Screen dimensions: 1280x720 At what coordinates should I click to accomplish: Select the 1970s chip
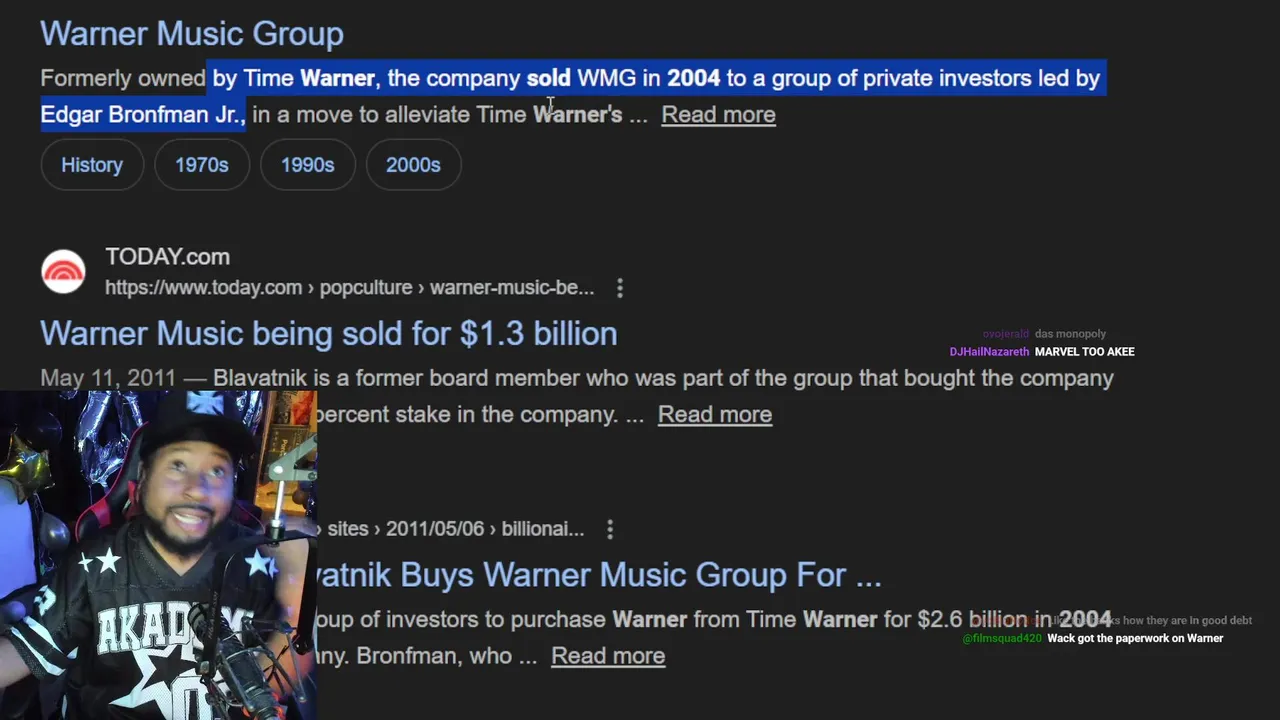point(202,165)
